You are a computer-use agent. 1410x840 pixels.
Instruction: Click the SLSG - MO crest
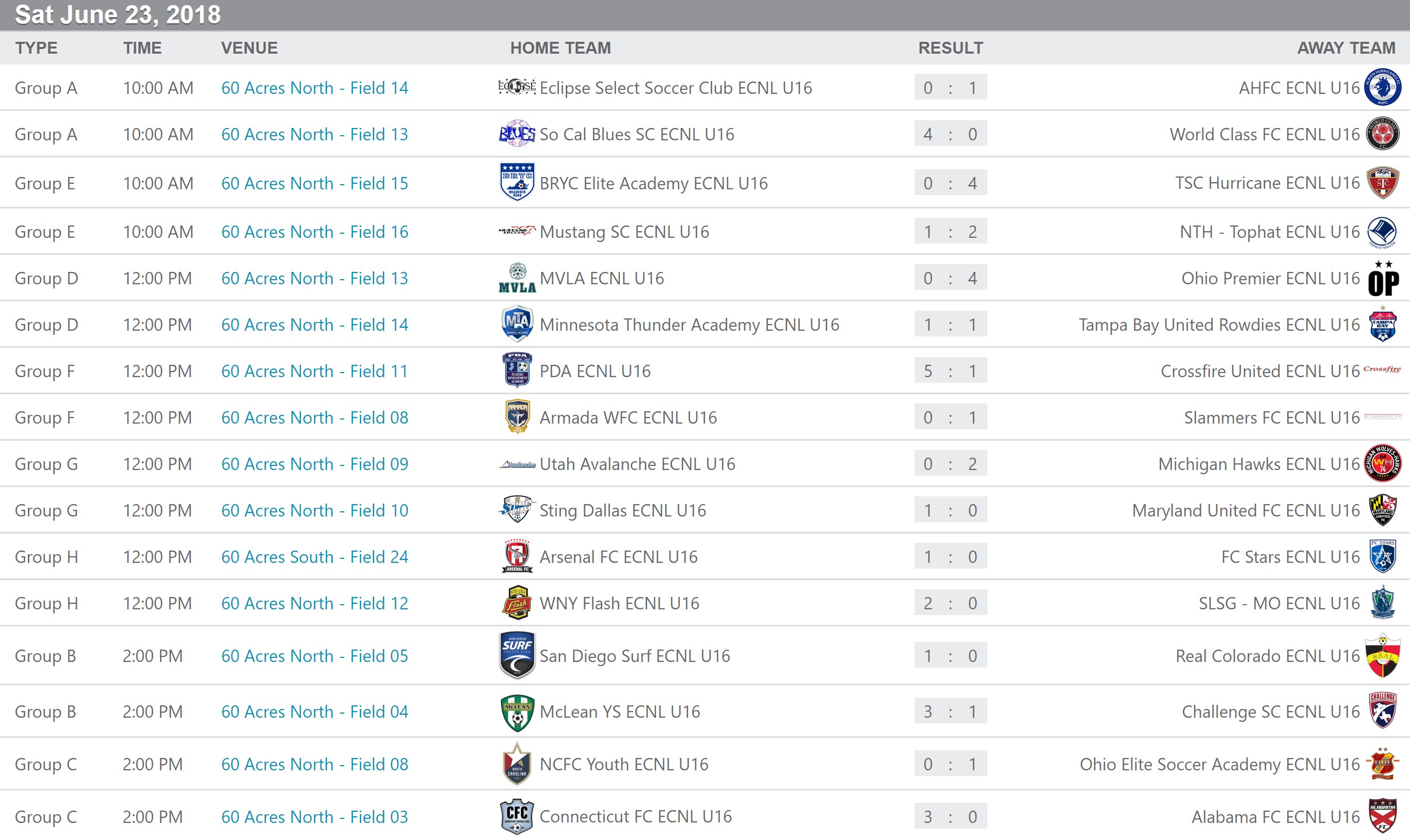pyautogui.click(x=1383, y=602)
